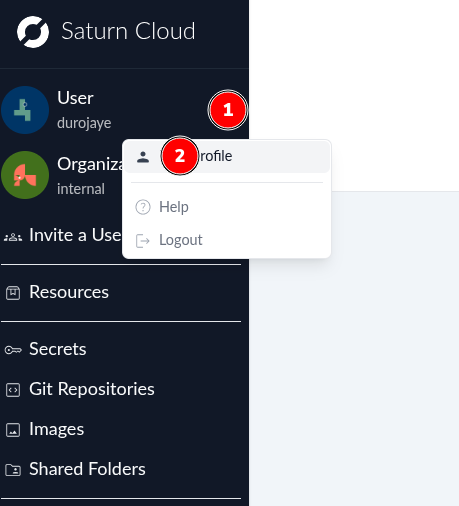The width and height of the screenshot is (459, 506).
Task: Open Invite a User
Action: tap(75, 235)
